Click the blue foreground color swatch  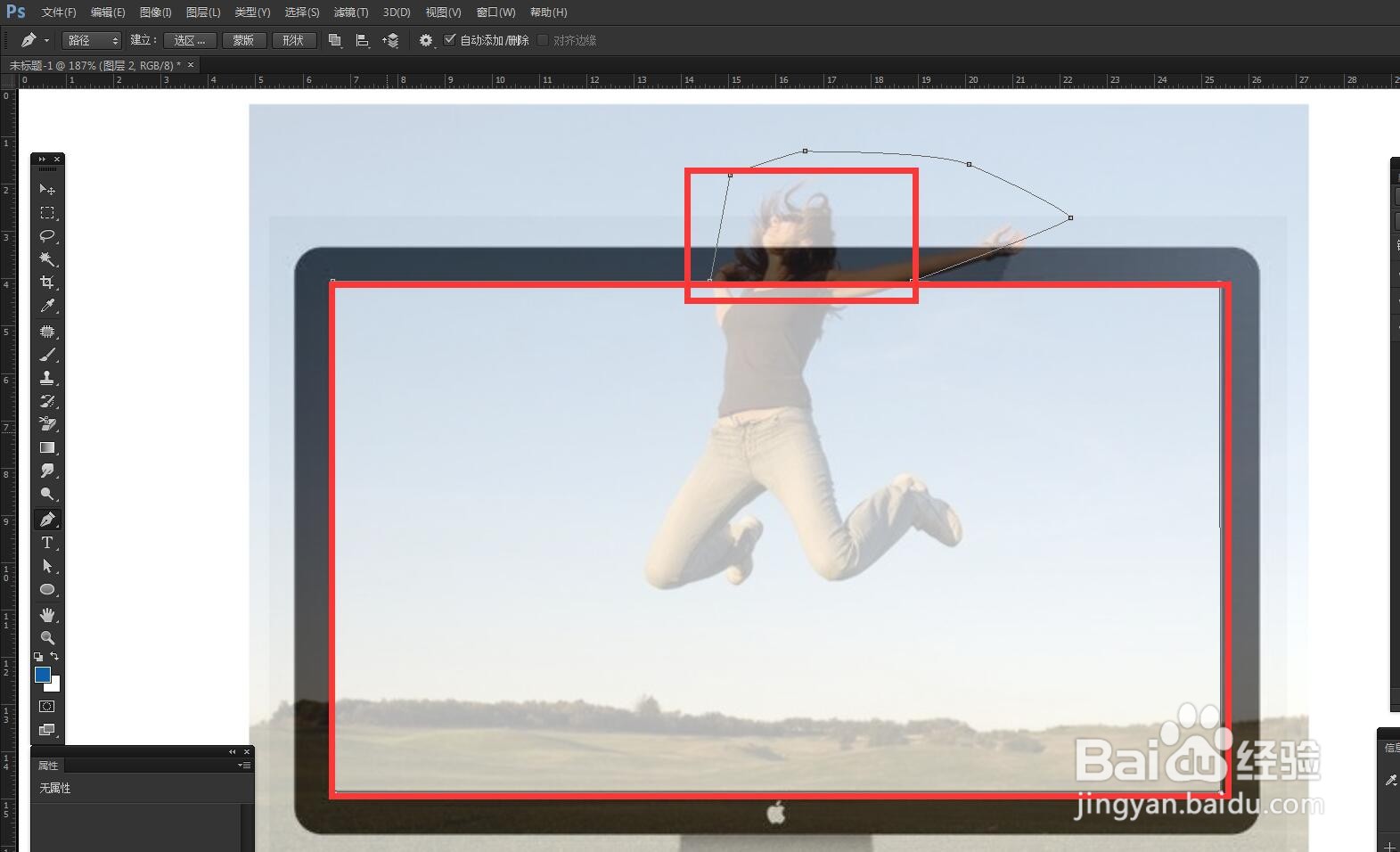coord(41,674)
